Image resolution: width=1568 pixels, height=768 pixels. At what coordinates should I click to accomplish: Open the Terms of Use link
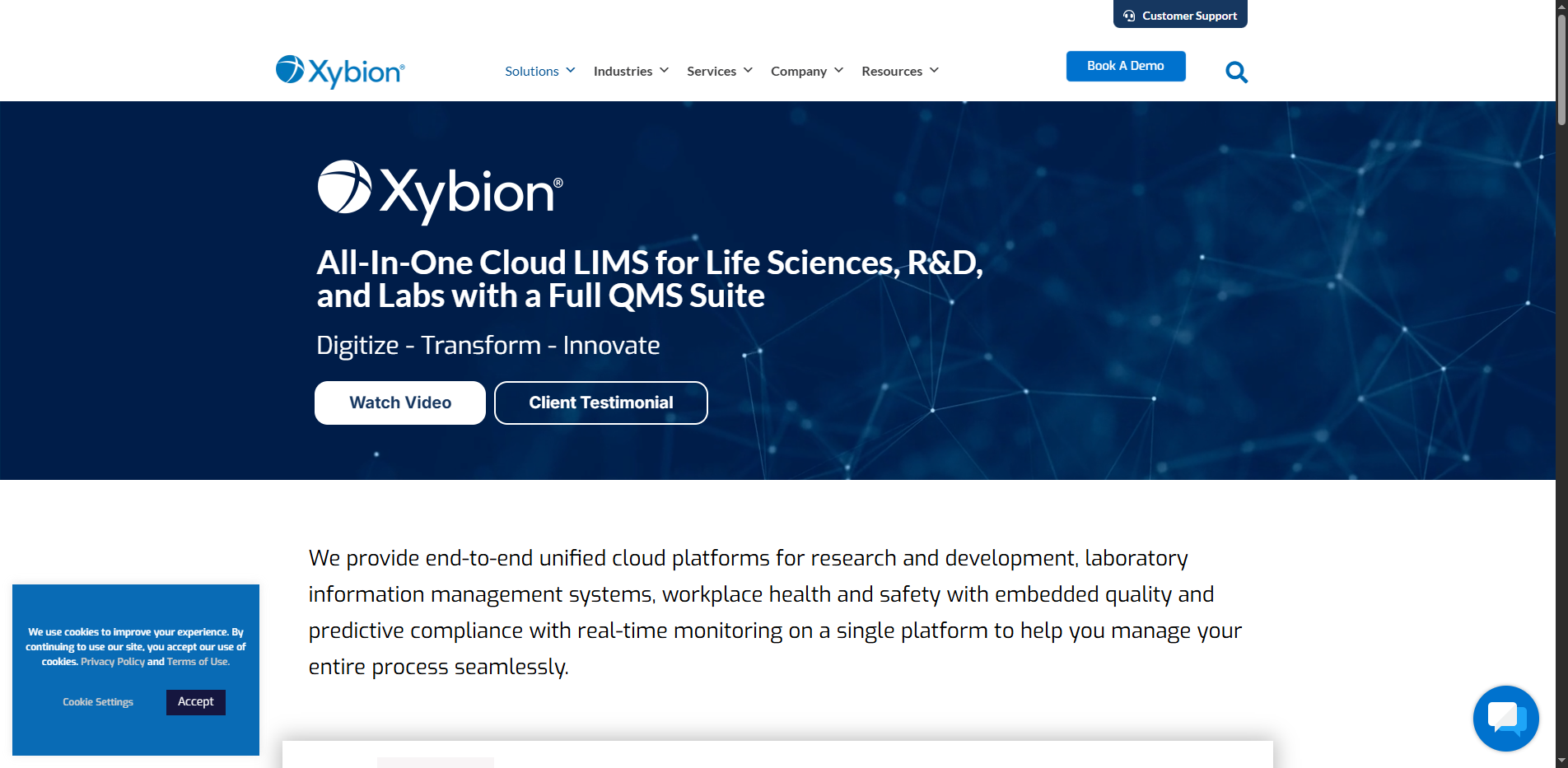[x=198, y=662]
